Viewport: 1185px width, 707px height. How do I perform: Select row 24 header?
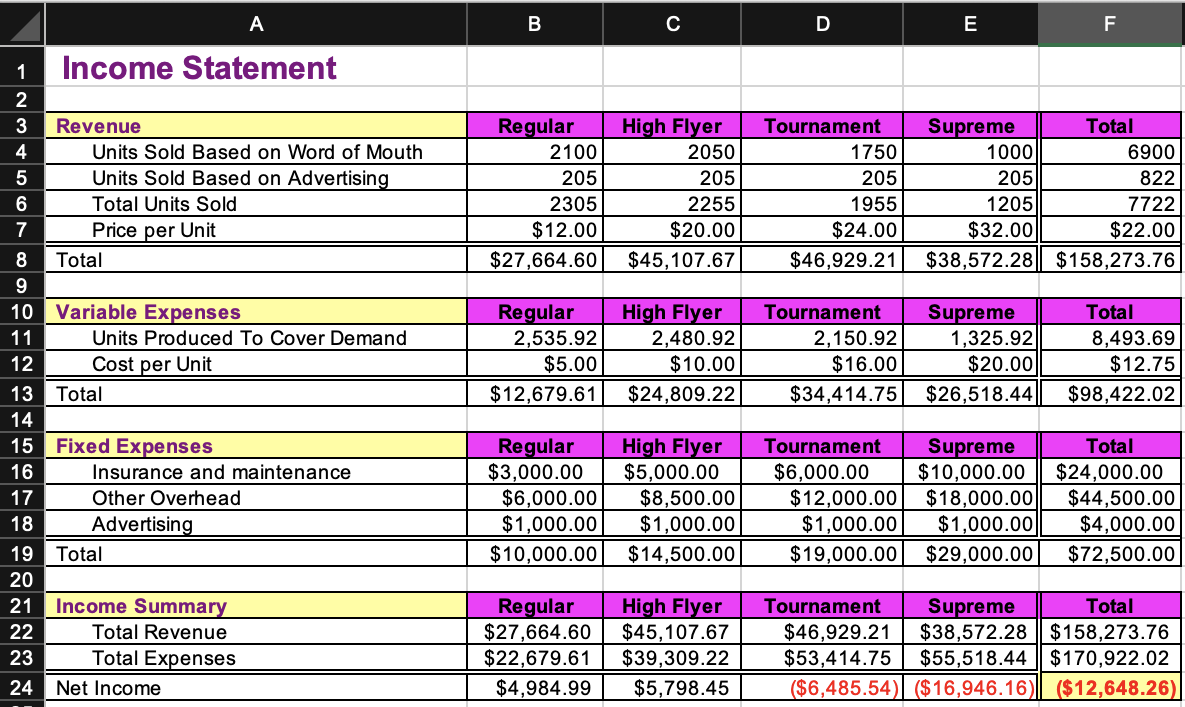click(22, 688)
